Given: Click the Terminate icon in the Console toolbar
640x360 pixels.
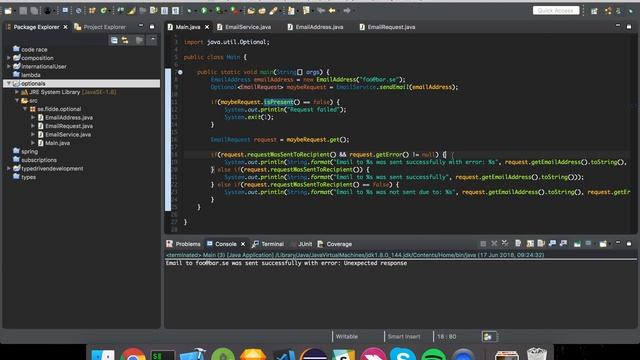Looking at the screenshot, I should coord(483,244).
